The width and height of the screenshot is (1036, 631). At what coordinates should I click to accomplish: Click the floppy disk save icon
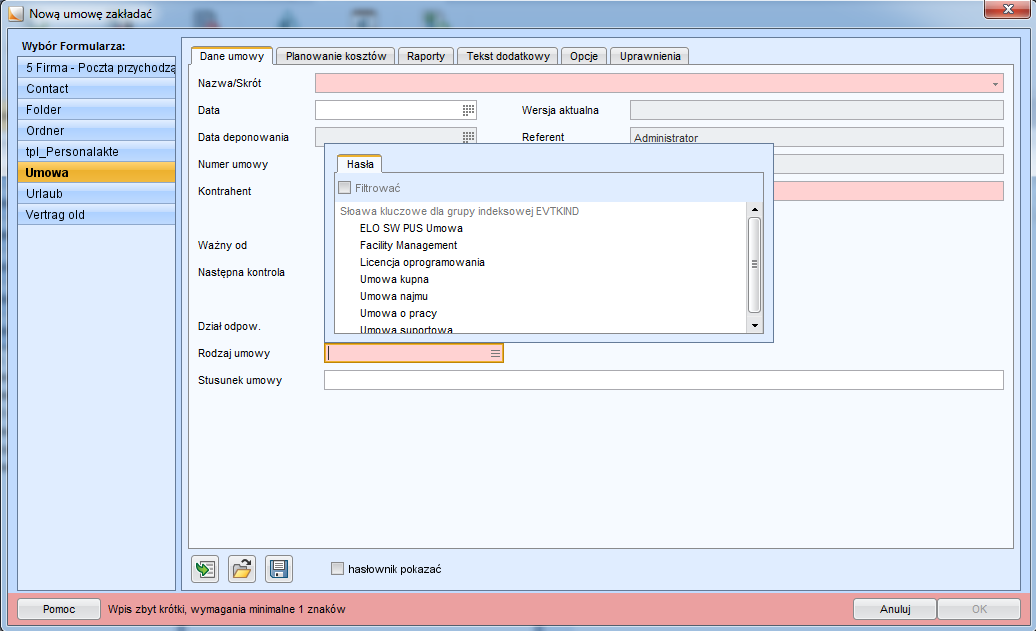(x=279, y=569)
